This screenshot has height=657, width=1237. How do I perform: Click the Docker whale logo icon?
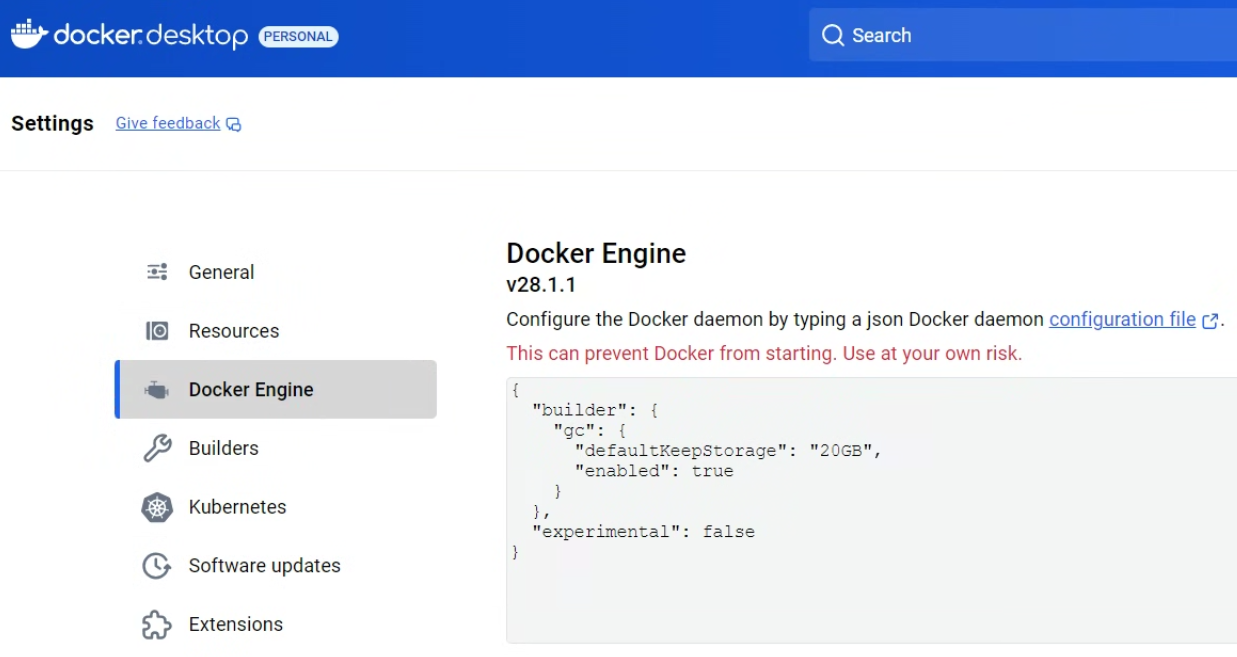click(x=29, y=34)
